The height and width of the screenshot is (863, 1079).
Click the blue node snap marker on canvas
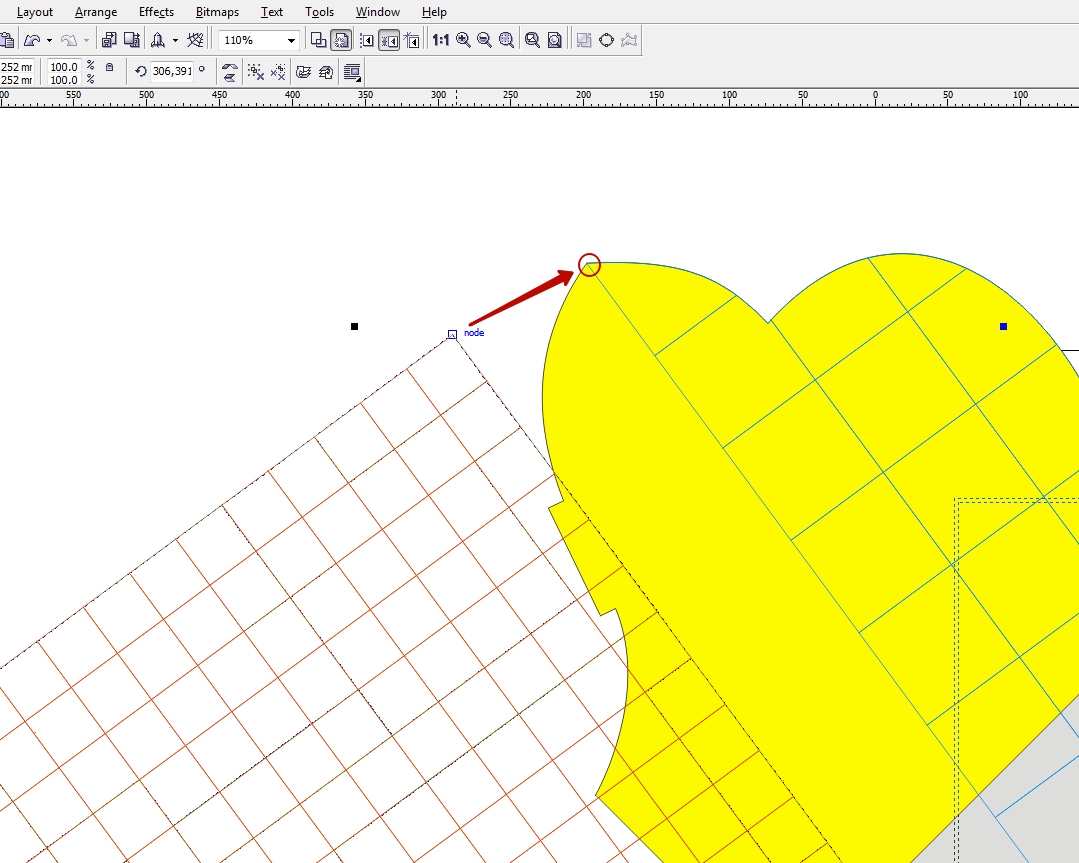pyautogui.click(x=452, y=334)
